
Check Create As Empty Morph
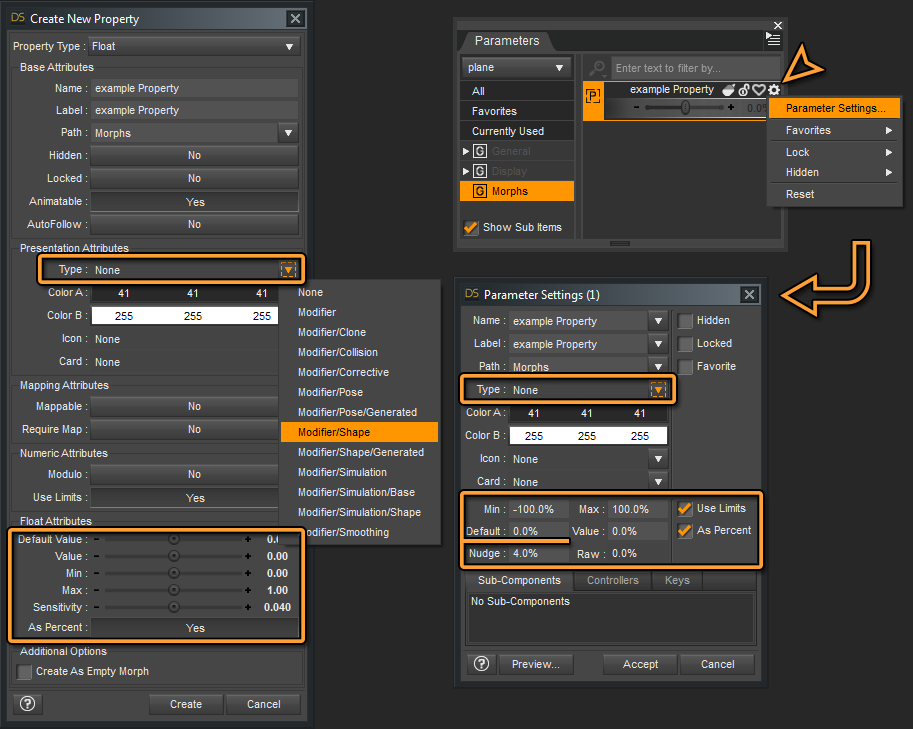[24, 672]
